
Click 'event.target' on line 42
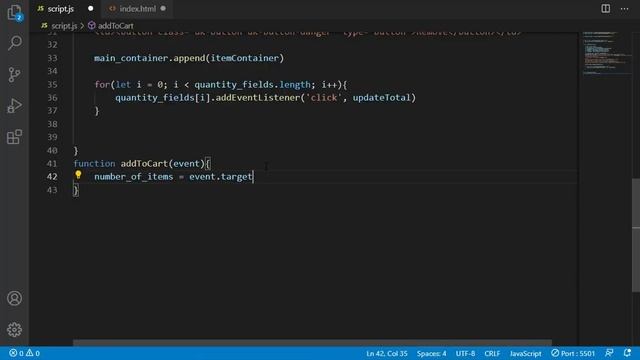220,177
